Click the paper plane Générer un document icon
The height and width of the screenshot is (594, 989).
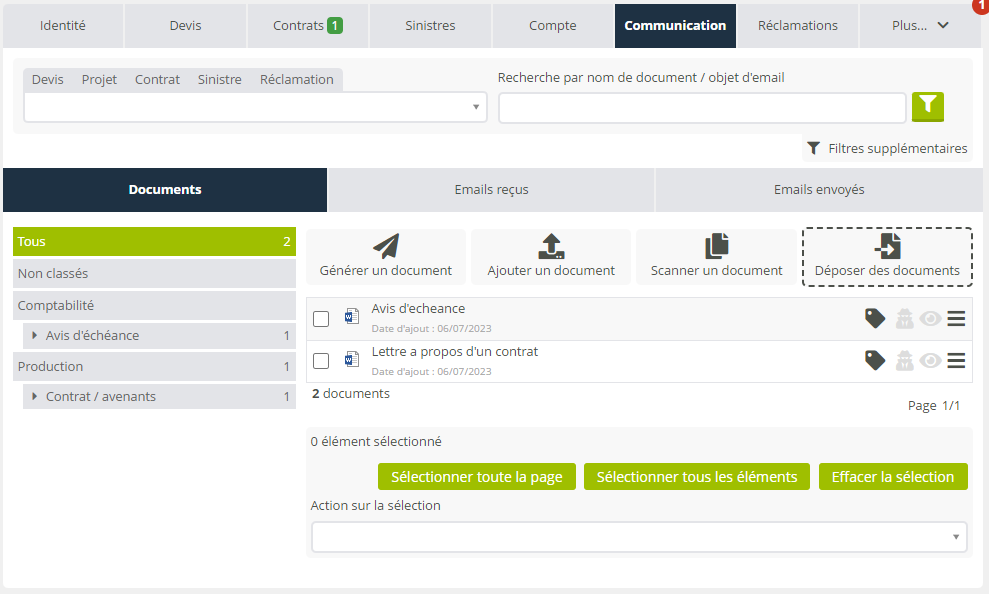click(385, 246)
